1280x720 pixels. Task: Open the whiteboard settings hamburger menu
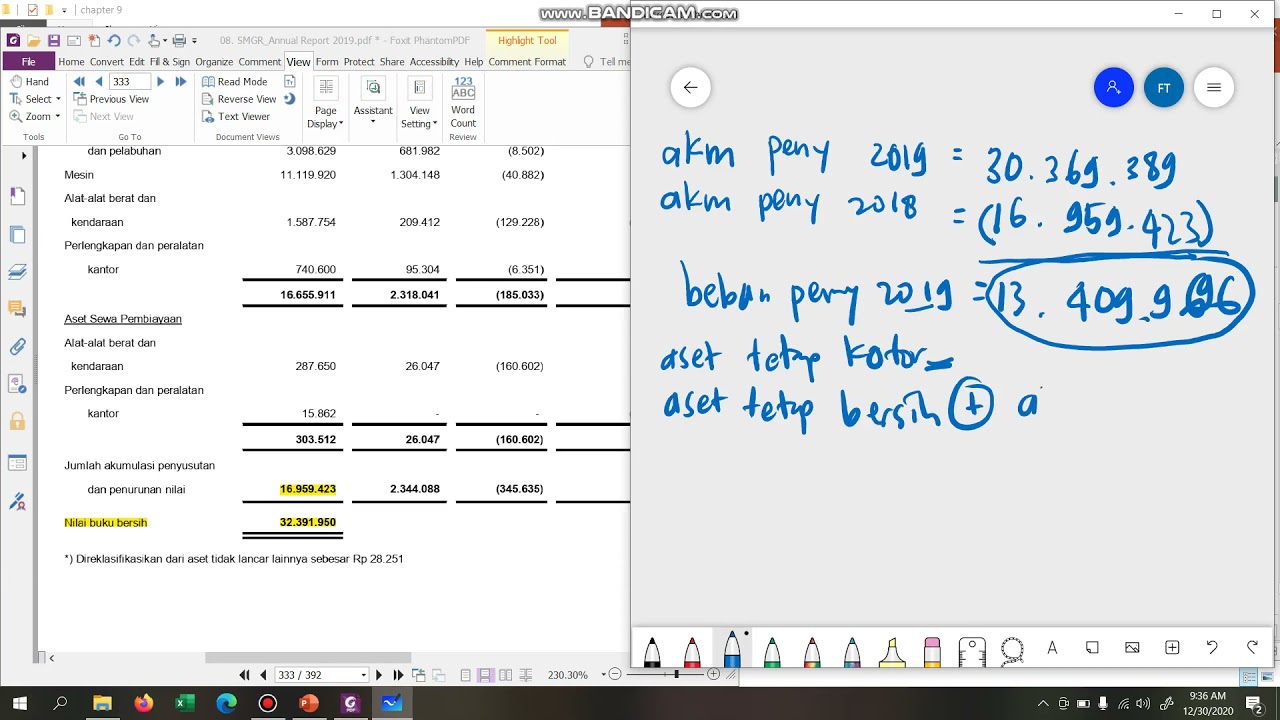coord(1214,87)
